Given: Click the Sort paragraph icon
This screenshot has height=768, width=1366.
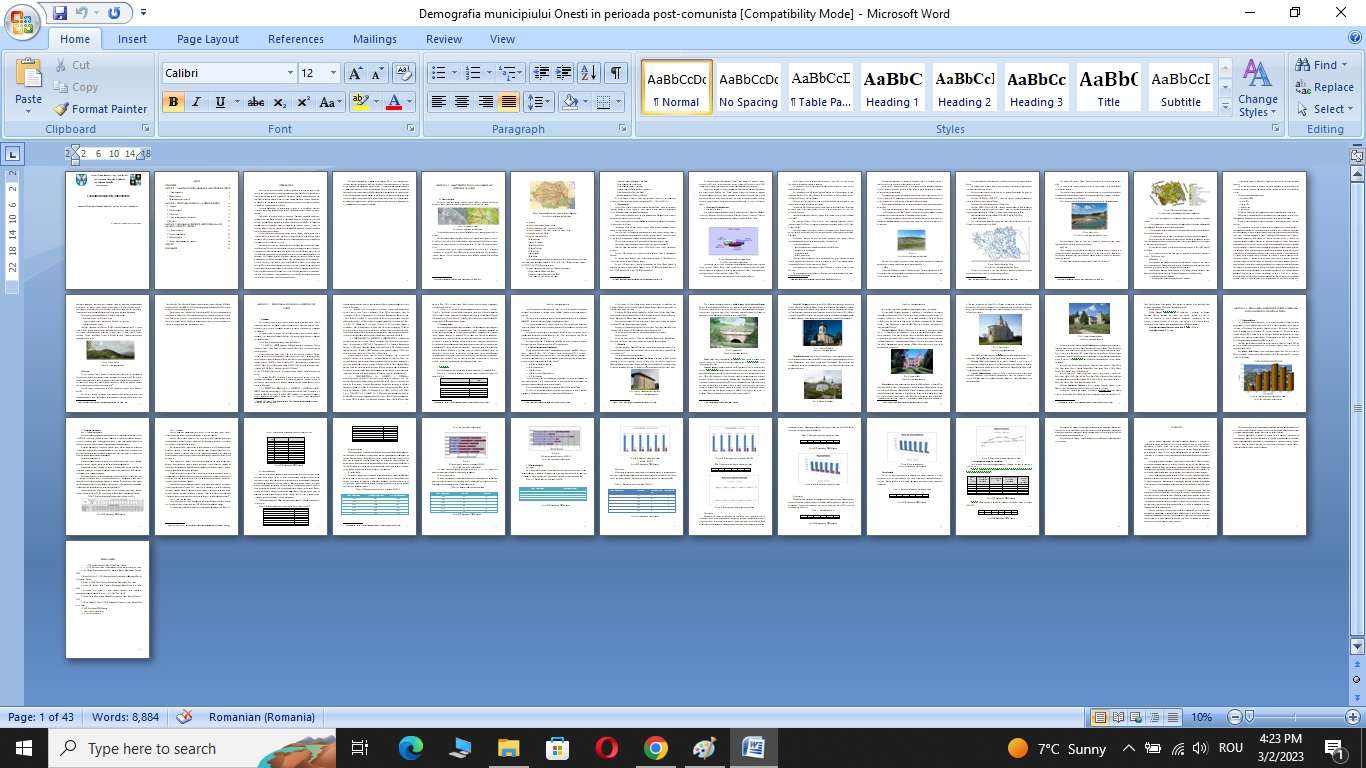Looking at the screenshot, I should [x=589, y=73].
